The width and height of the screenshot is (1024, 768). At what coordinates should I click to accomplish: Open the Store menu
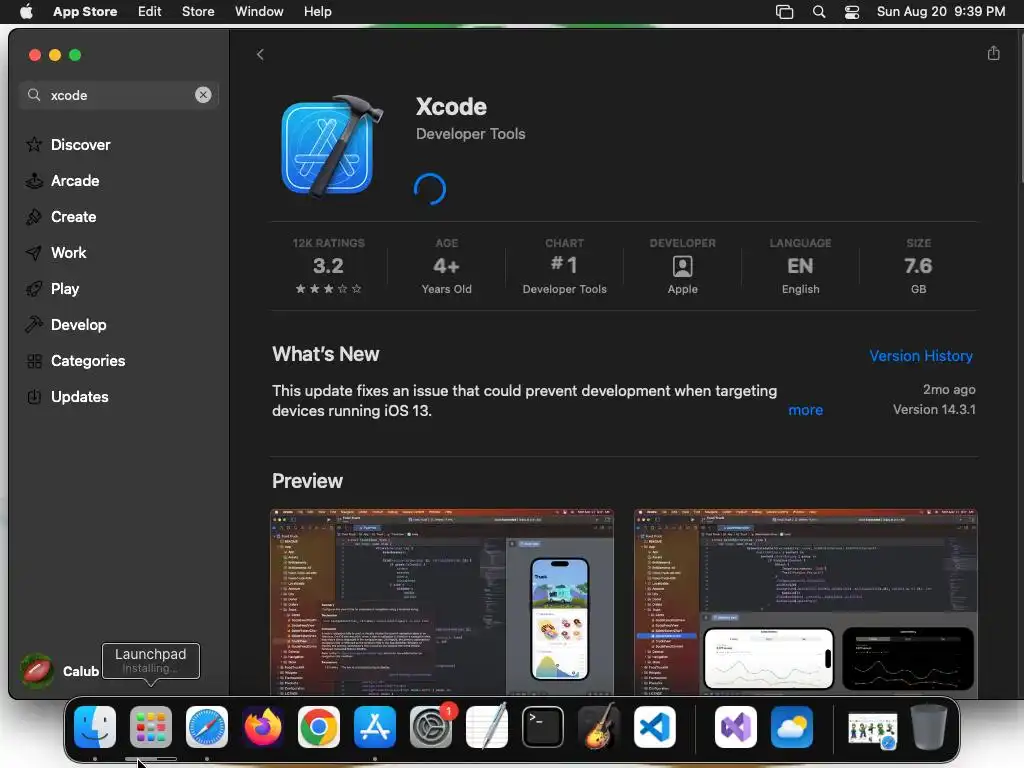[198, 11]
